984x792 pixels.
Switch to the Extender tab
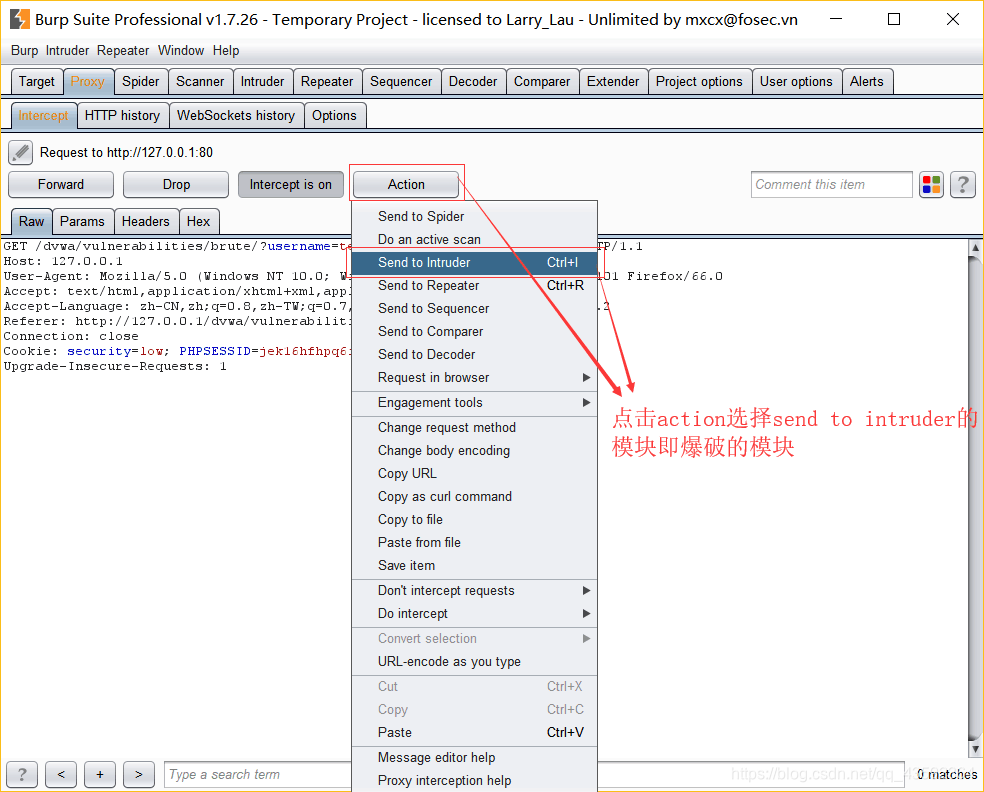click(x=613, y=82)
